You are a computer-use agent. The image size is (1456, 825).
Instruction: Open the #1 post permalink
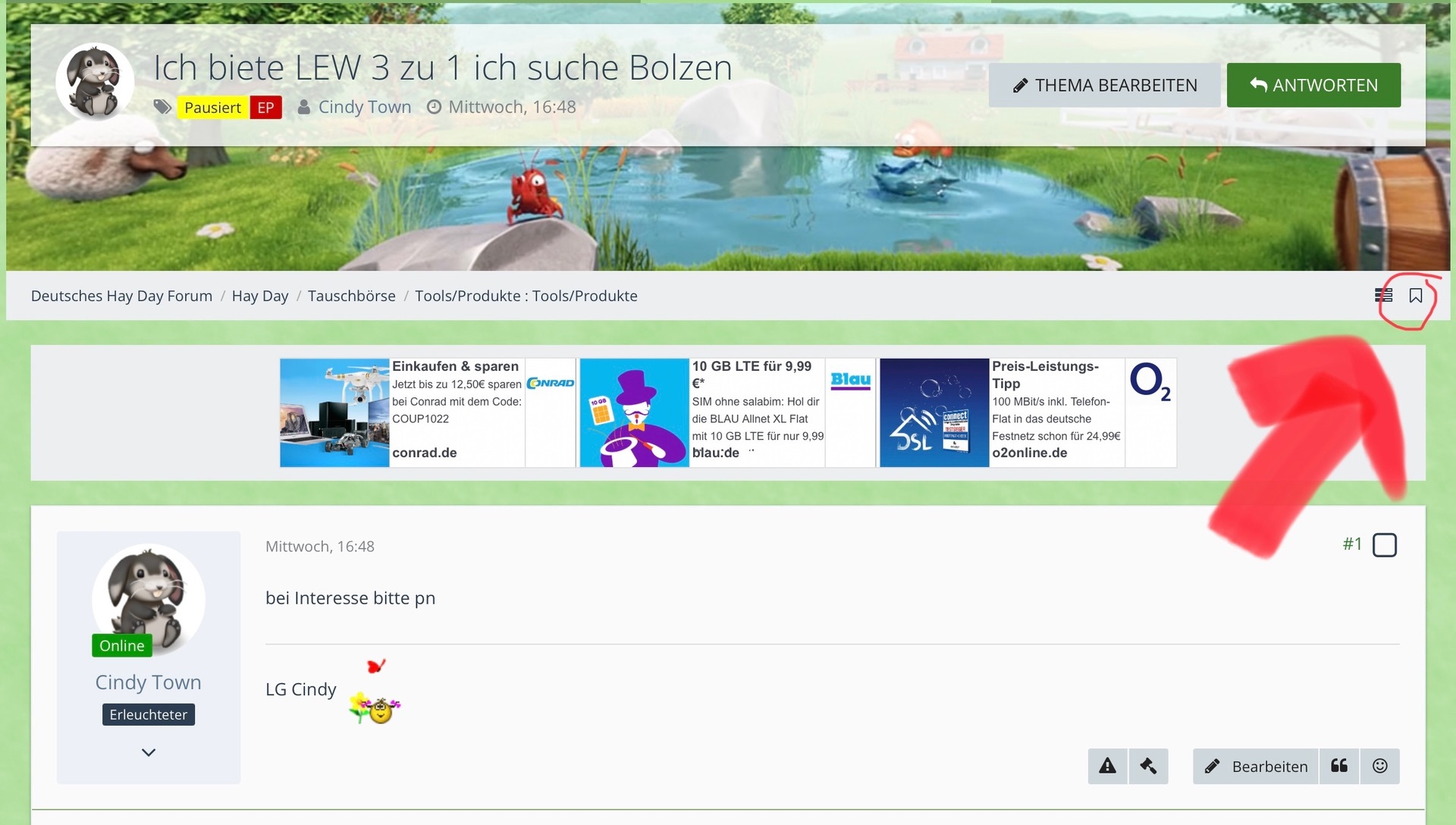[1352, 544]
